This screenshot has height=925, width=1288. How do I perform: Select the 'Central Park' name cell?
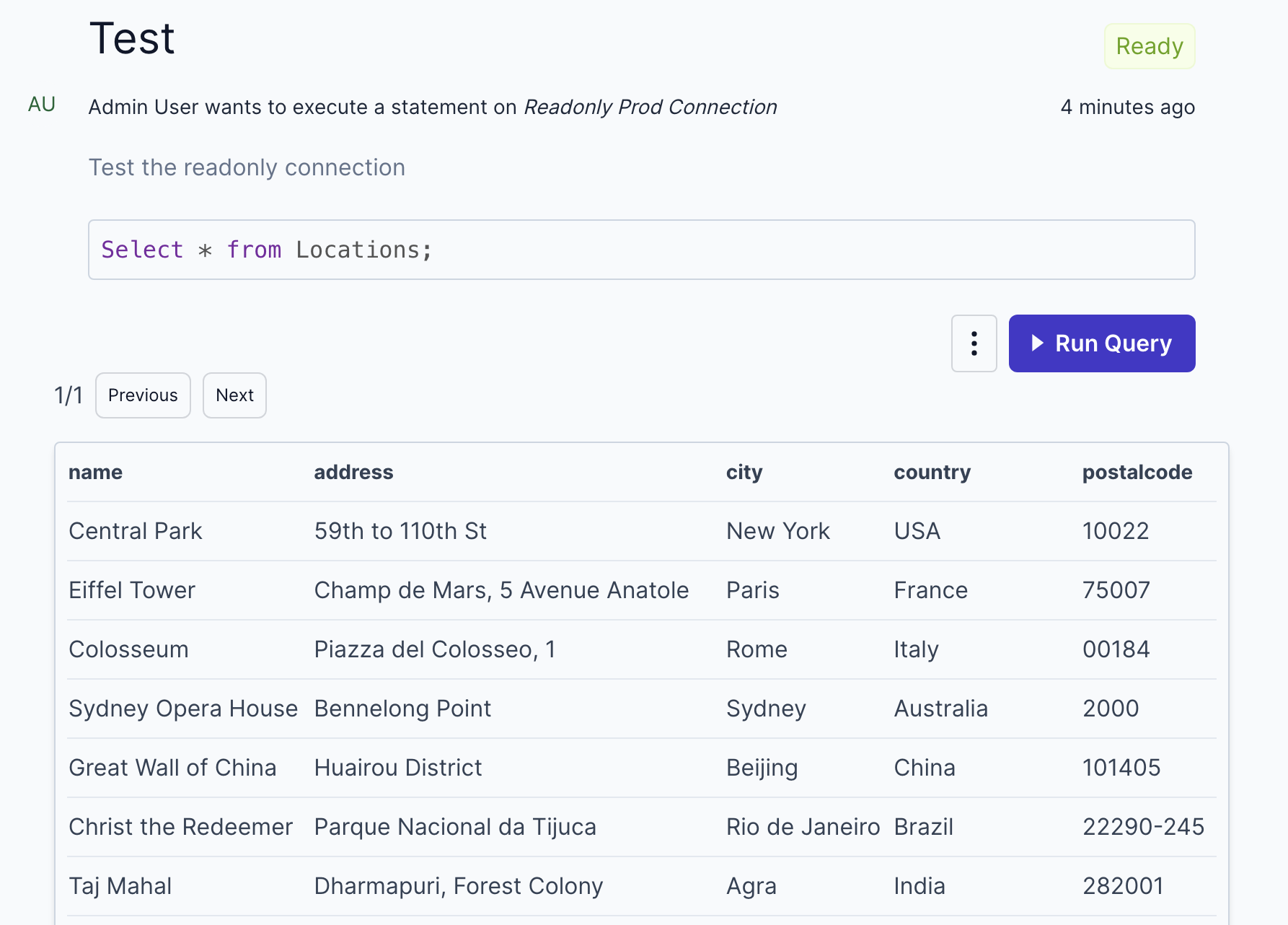point(136,531)
